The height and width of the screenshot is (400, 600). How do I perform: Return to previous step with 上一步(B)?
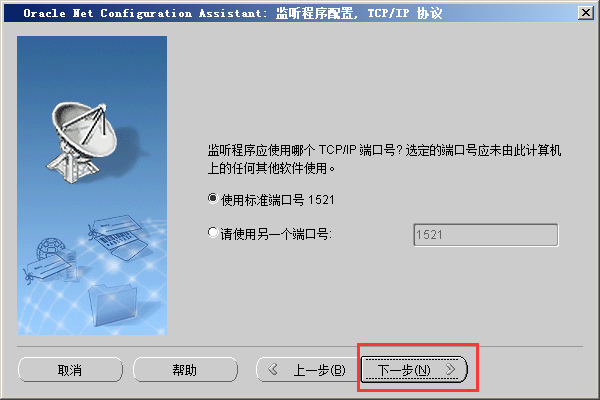pyautogui.click(x=308, y=369)
